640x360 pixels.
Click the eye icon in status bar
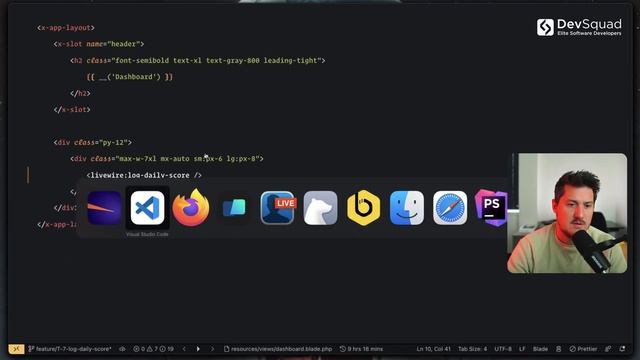coord(122,349)
